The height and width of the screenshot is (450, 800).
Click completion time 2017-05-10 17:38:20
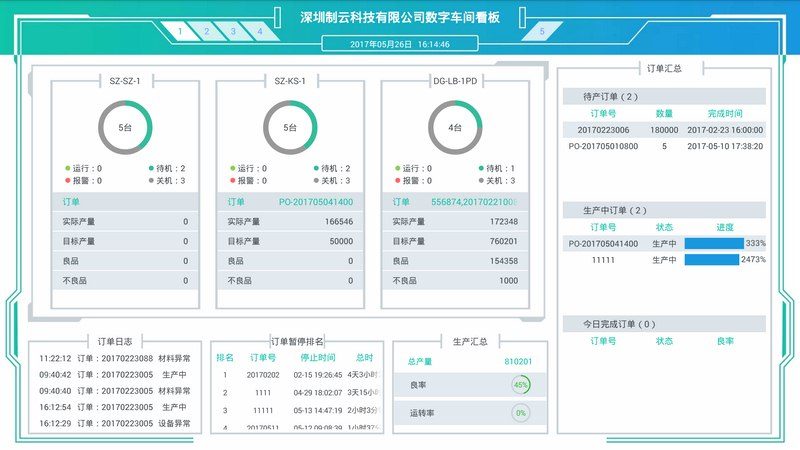725,146
